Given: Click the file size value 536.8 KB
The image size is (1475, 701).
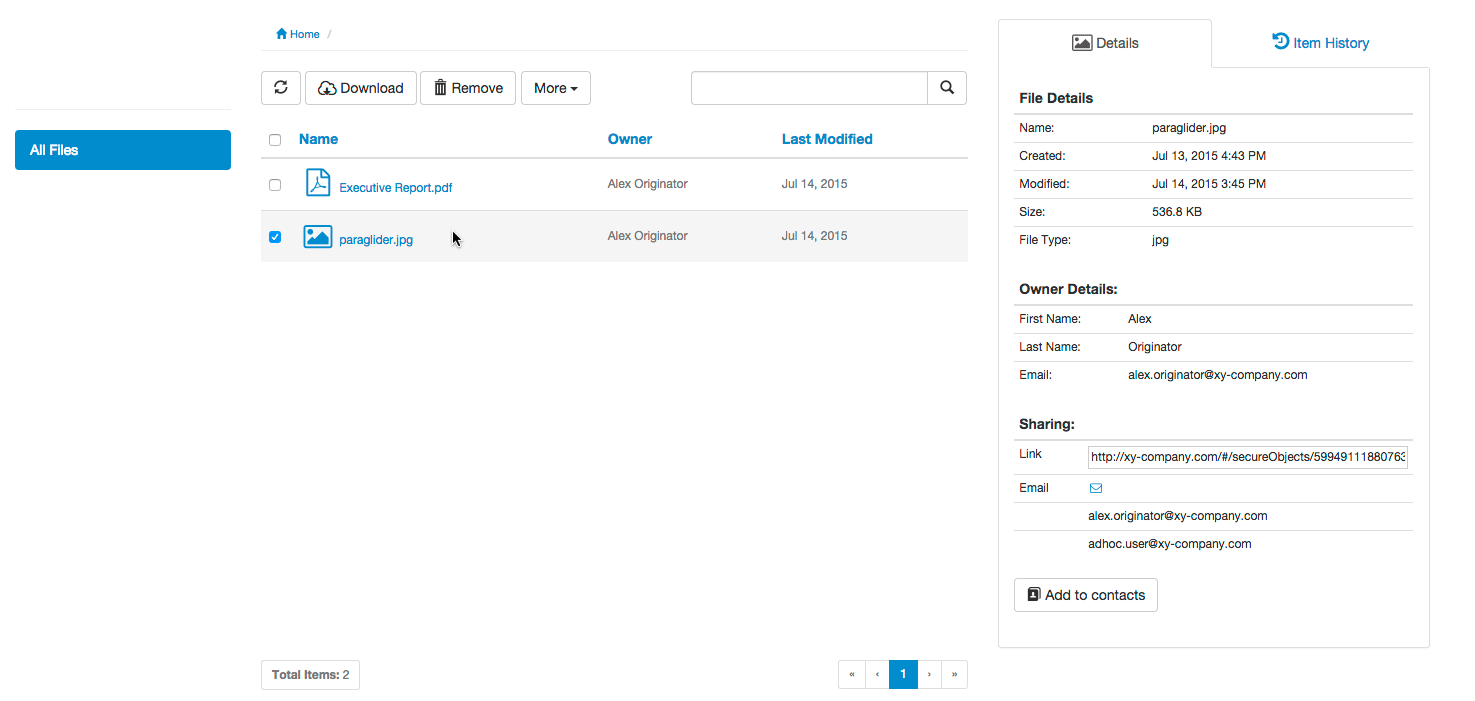Looking at the screenshot, I should [1177, 212].
